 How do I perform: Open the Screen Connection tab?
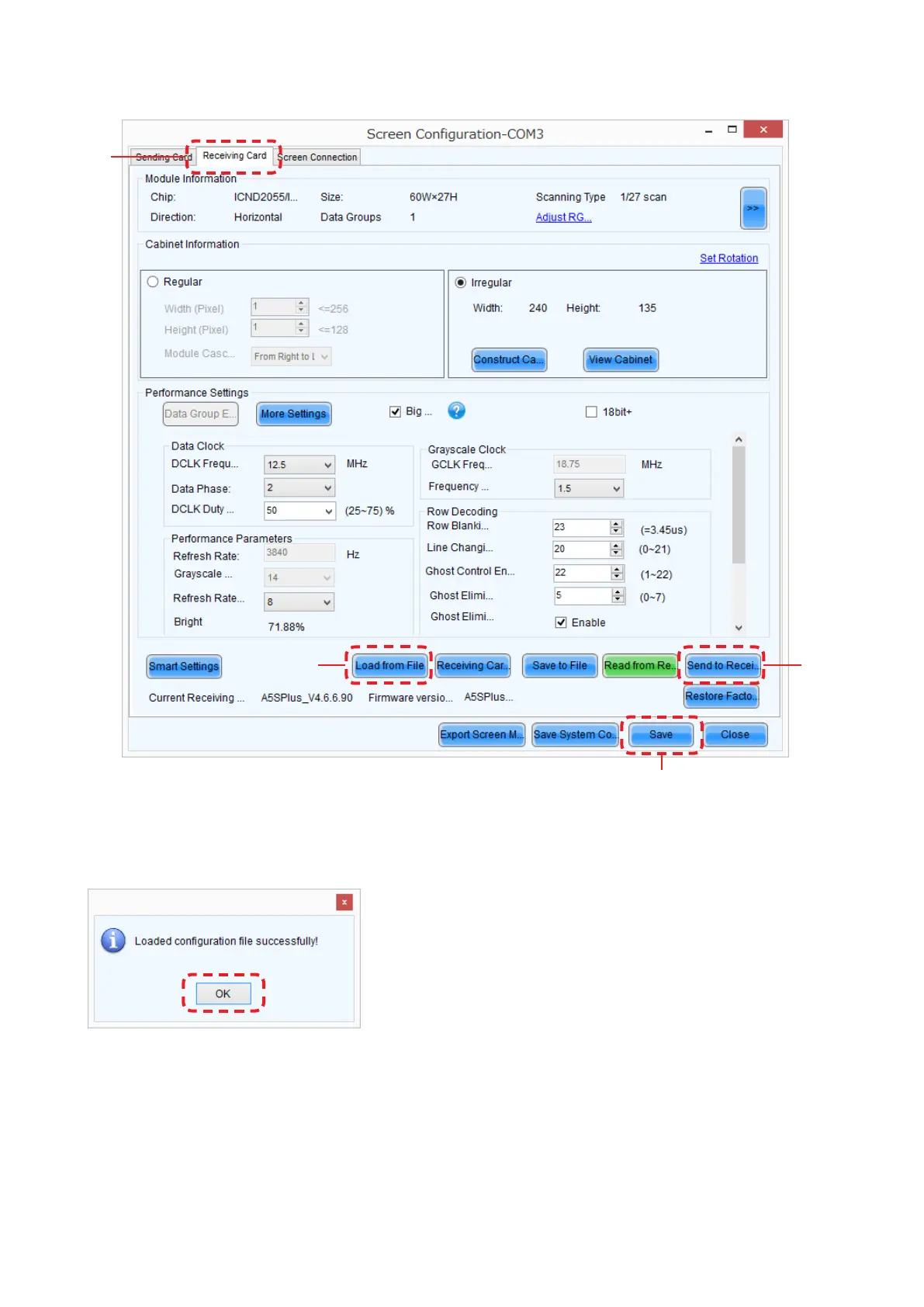click(318, 158)
